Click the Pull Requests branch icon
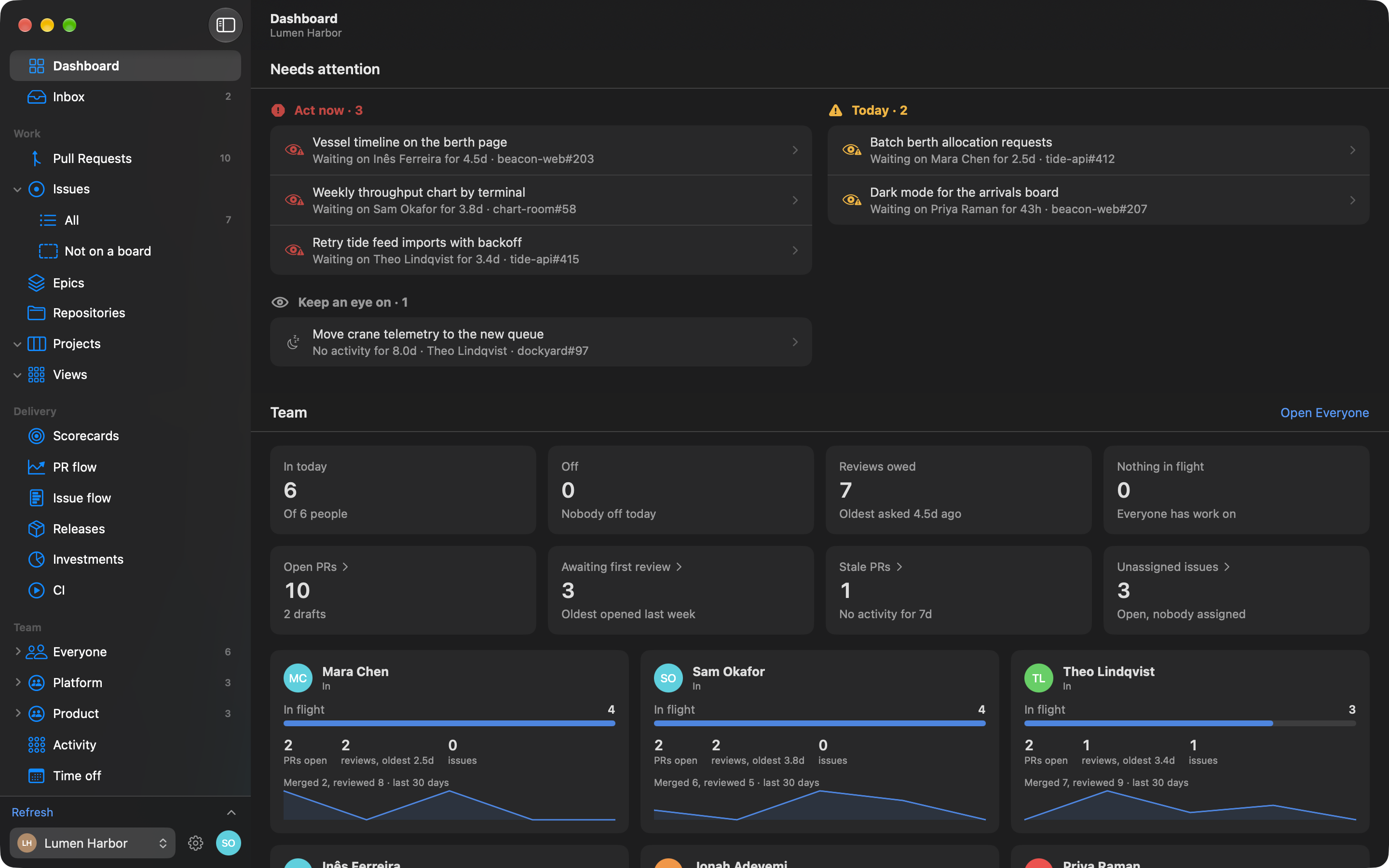Image resolution: width=1389 pixels, height=868 pixels. click(36, 159)
